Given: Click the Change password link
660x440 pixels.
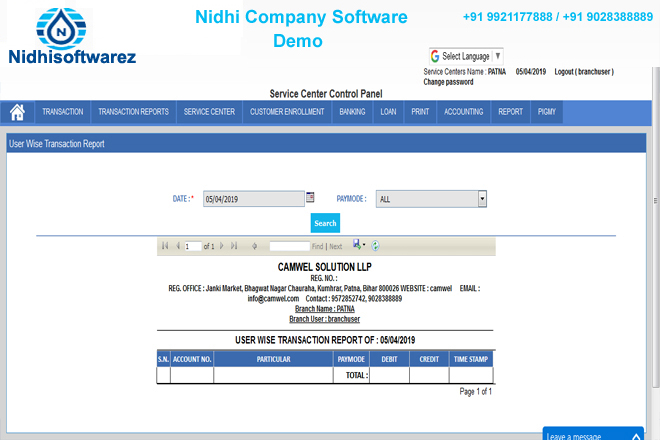Looking at the screenshot, I should 448,82.
